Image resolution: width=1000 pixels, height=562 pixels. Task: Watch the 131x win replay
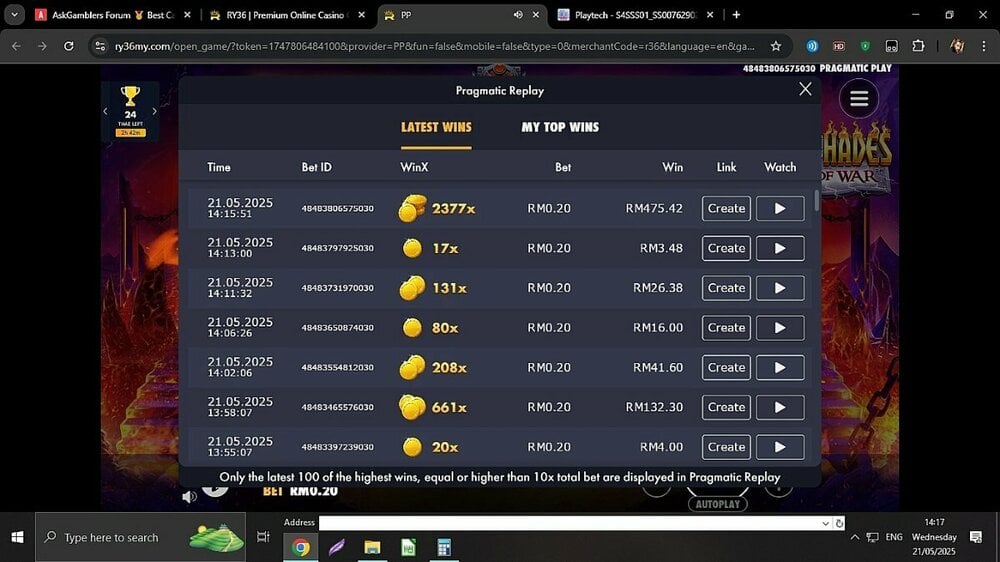(x=780, y=288)
